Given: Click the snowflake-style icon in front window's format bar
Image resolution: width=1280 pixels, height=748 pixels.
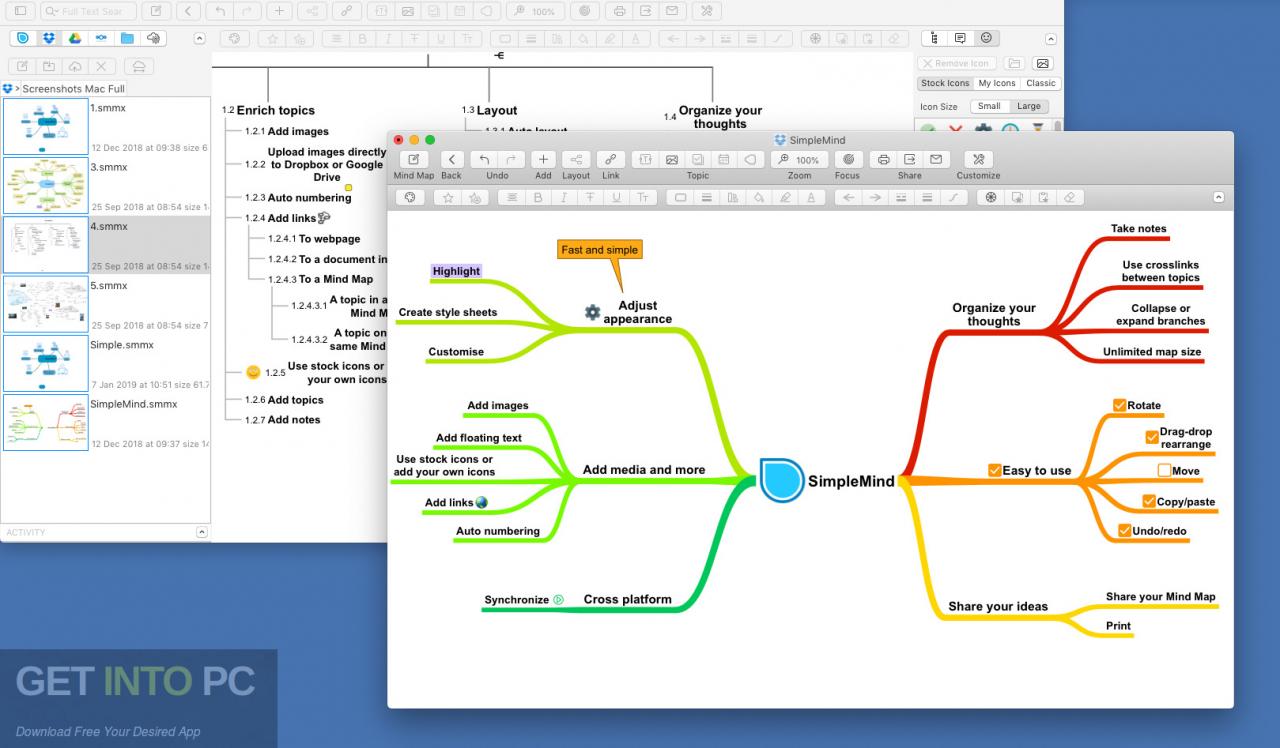Looking at the screenshot, I should [x=991, y=197].
